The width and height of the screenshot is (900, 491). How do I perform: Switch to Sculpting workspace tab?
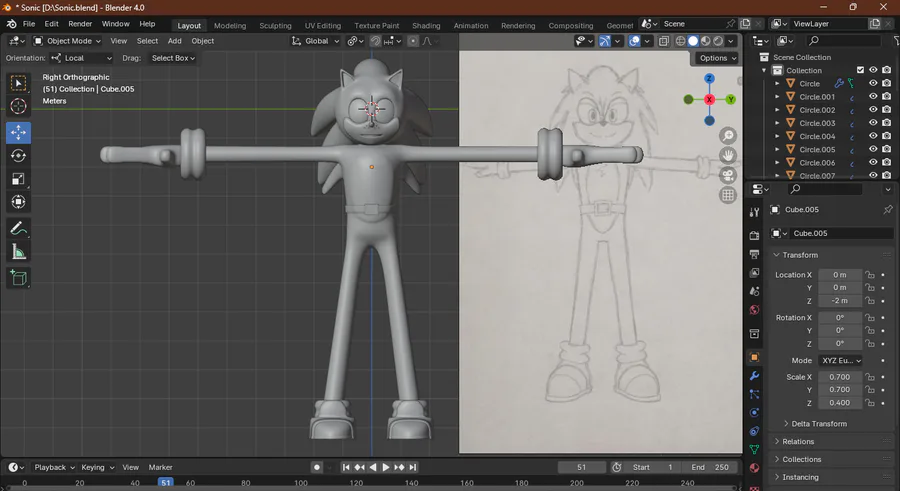(x=275, y=25)
